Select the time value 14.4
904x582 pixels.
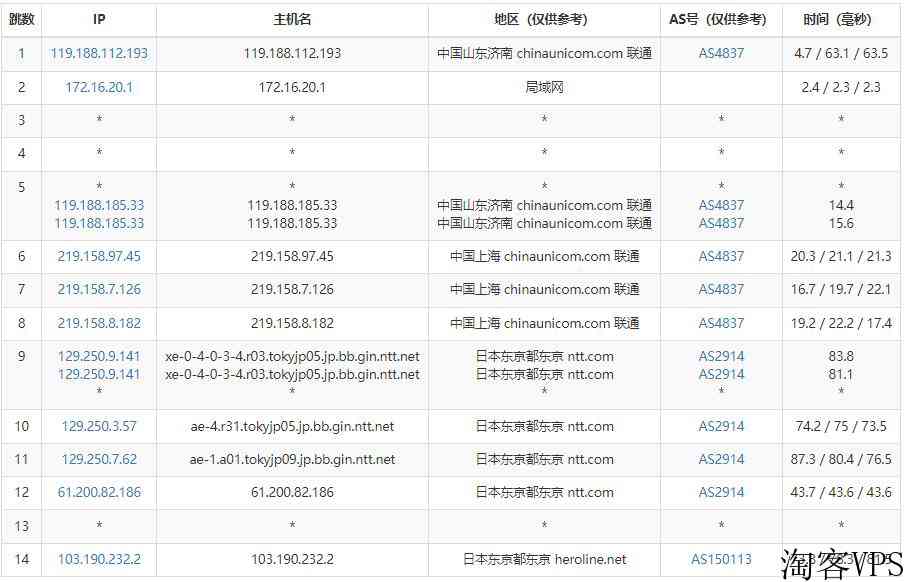click(841, 205)
